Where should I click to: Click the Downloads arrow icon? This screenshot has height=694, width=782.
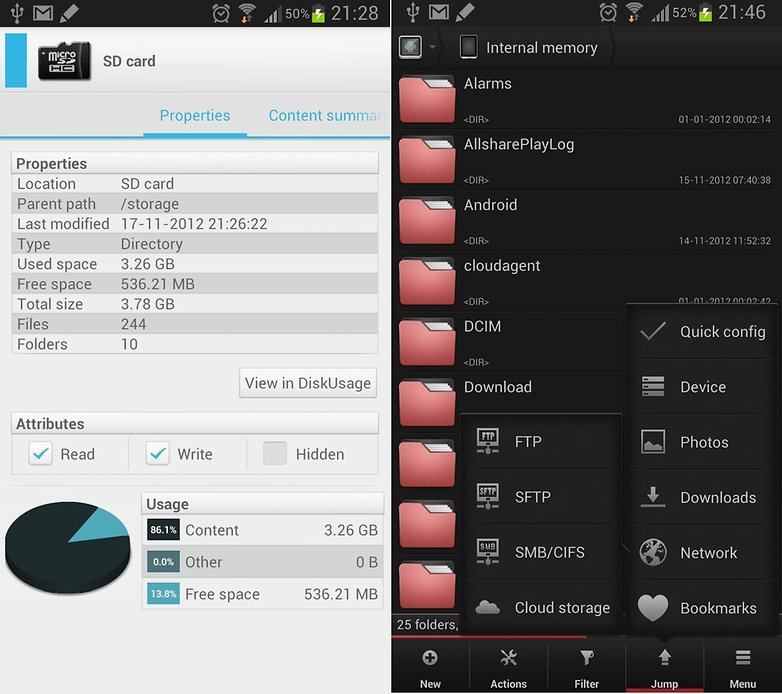pos(653,497)
